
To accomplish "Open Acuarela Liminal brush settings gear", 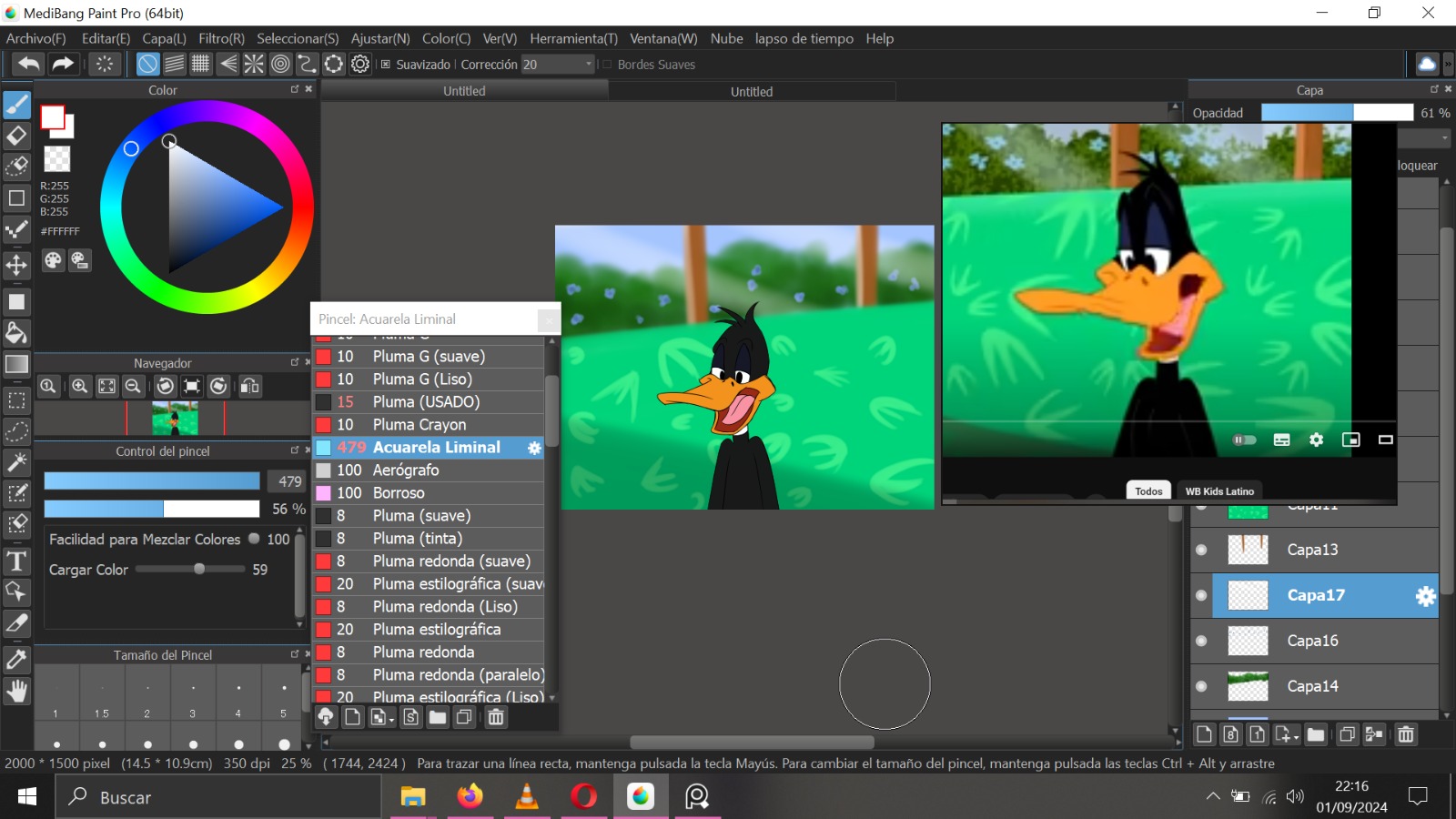I will [x=534, y=448].
